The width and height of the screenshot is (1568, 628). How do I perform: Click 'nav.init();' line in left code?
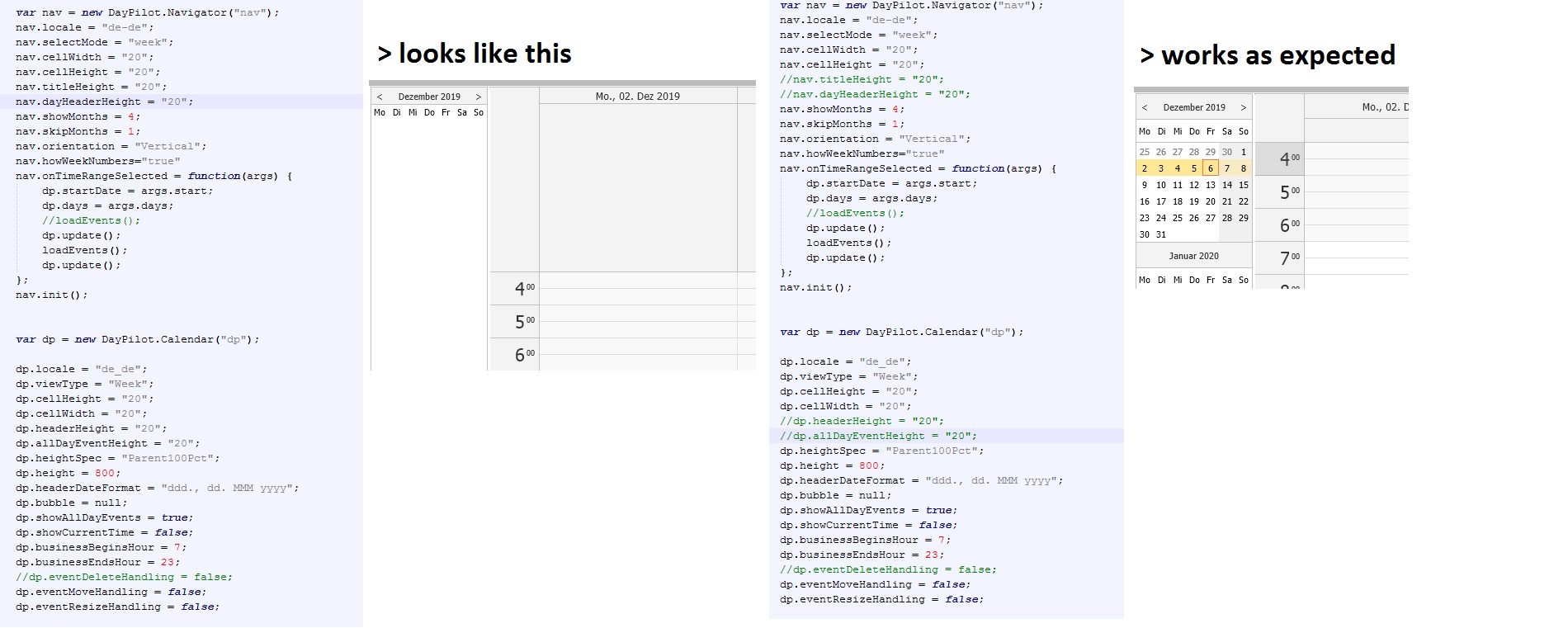[x=51, y=295]
